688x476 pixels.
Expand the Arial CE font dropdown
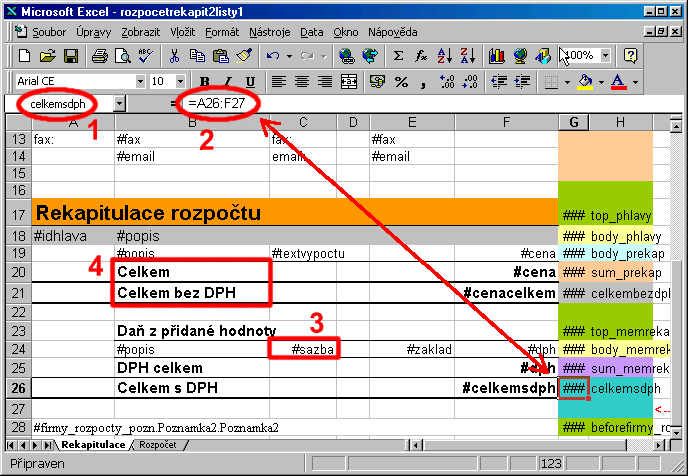(140, 81)
